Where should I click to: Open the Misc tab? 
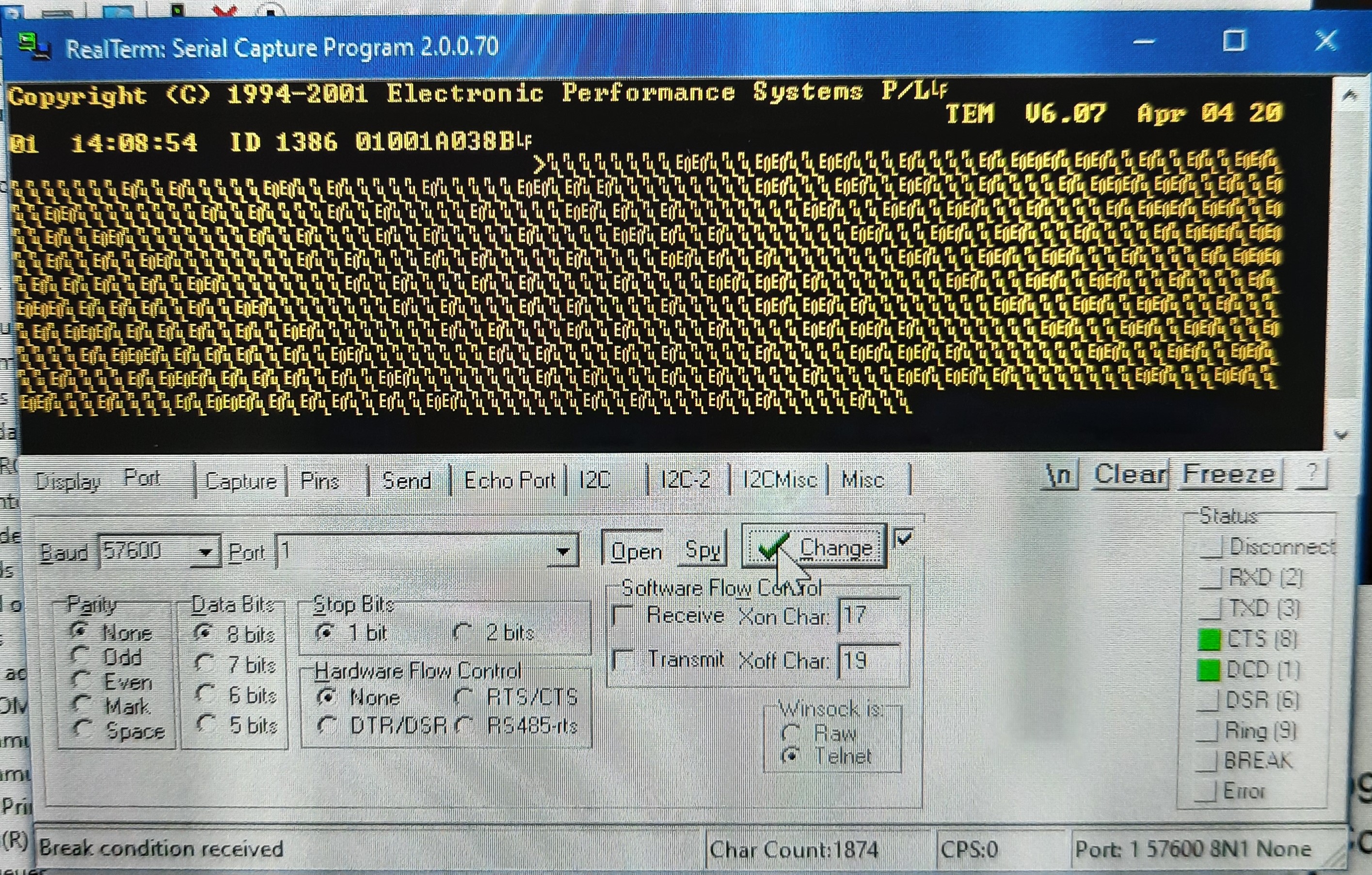coord(862,480)
